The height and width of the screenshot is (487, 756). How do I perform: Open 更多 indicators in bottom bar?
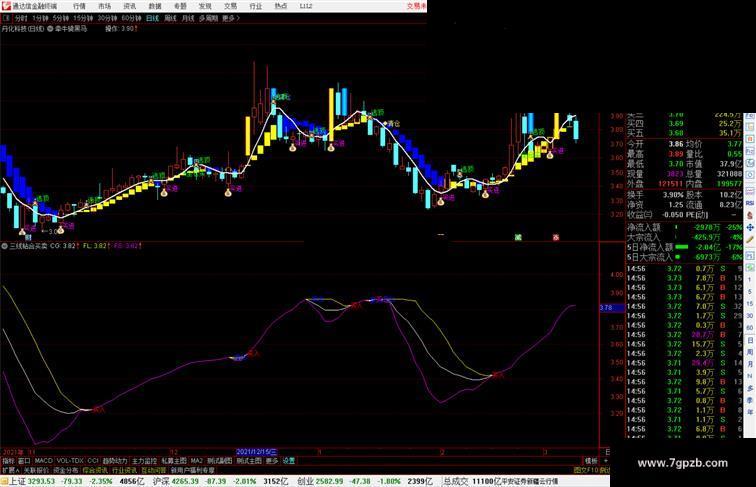click(x=272, y=461)
